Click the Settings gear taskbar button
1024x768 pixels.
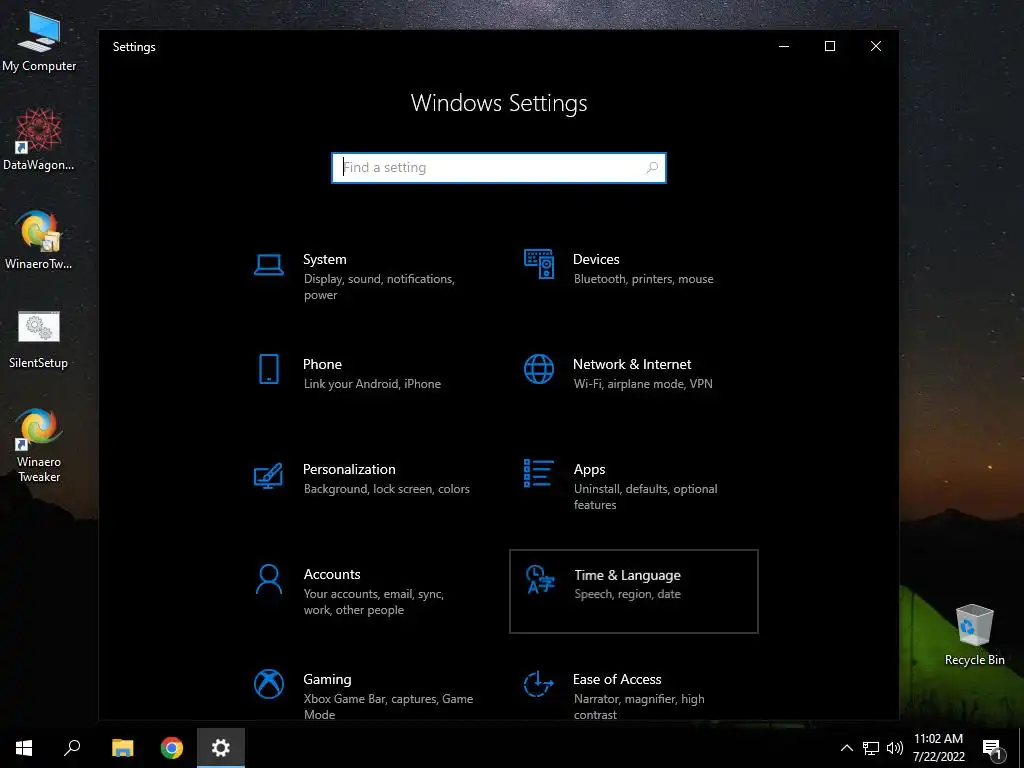(221, 748)
